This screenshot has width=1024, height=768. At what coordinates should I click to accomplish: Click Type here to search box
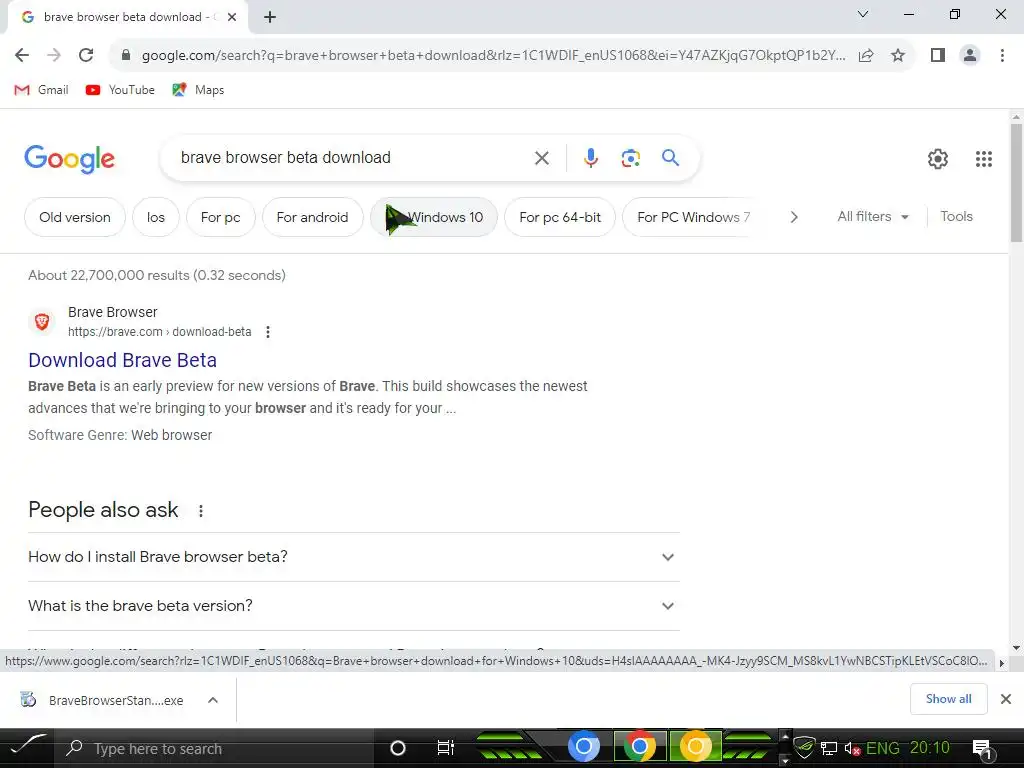214,748
